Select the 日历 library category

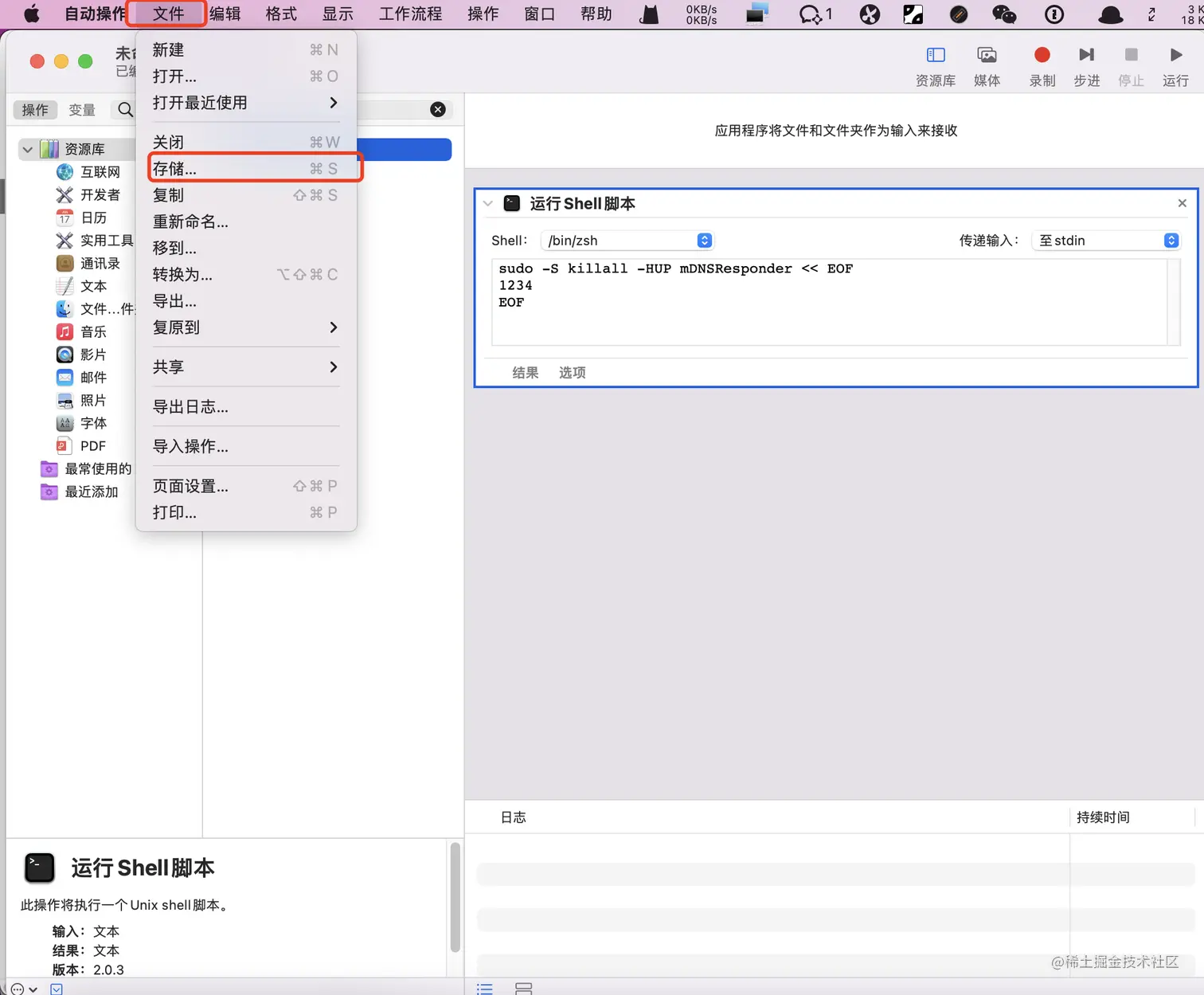[81, 217]
